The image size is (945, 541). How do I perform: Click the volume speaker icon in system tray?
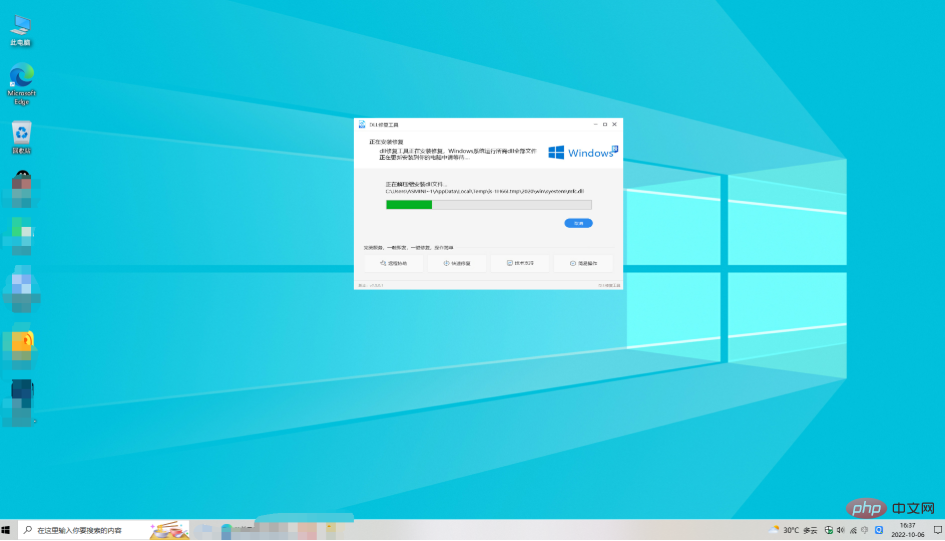point(840,530)
